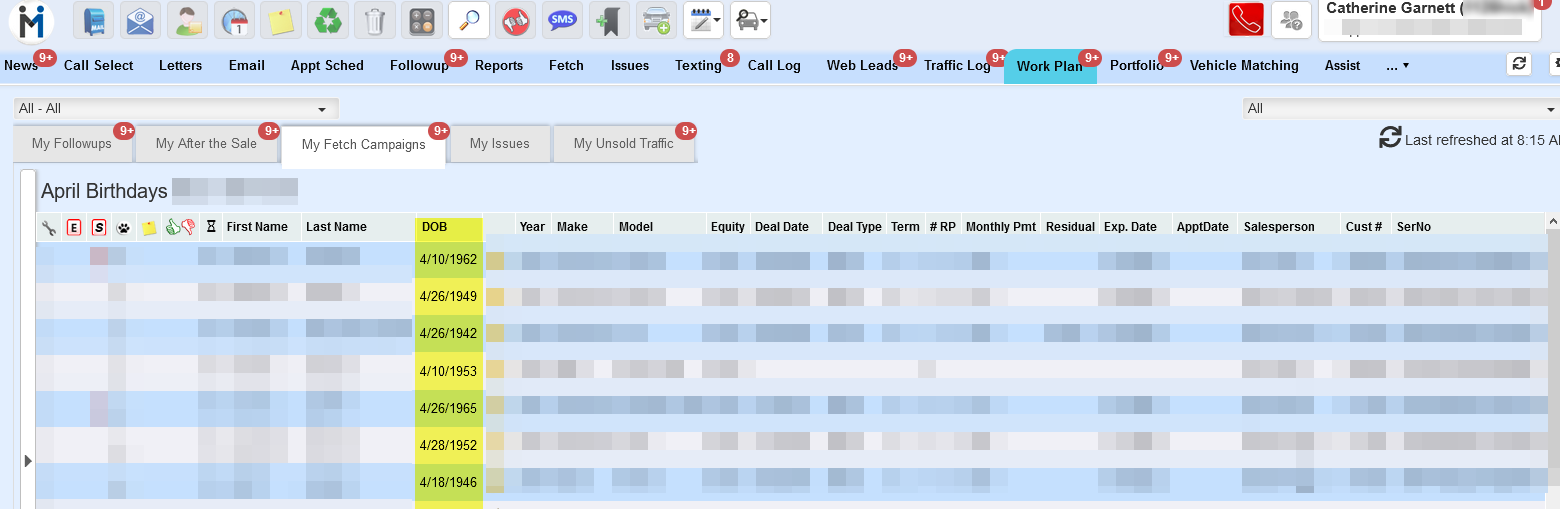Open the 'All' dropdown on right side

tap(1400, 108)
